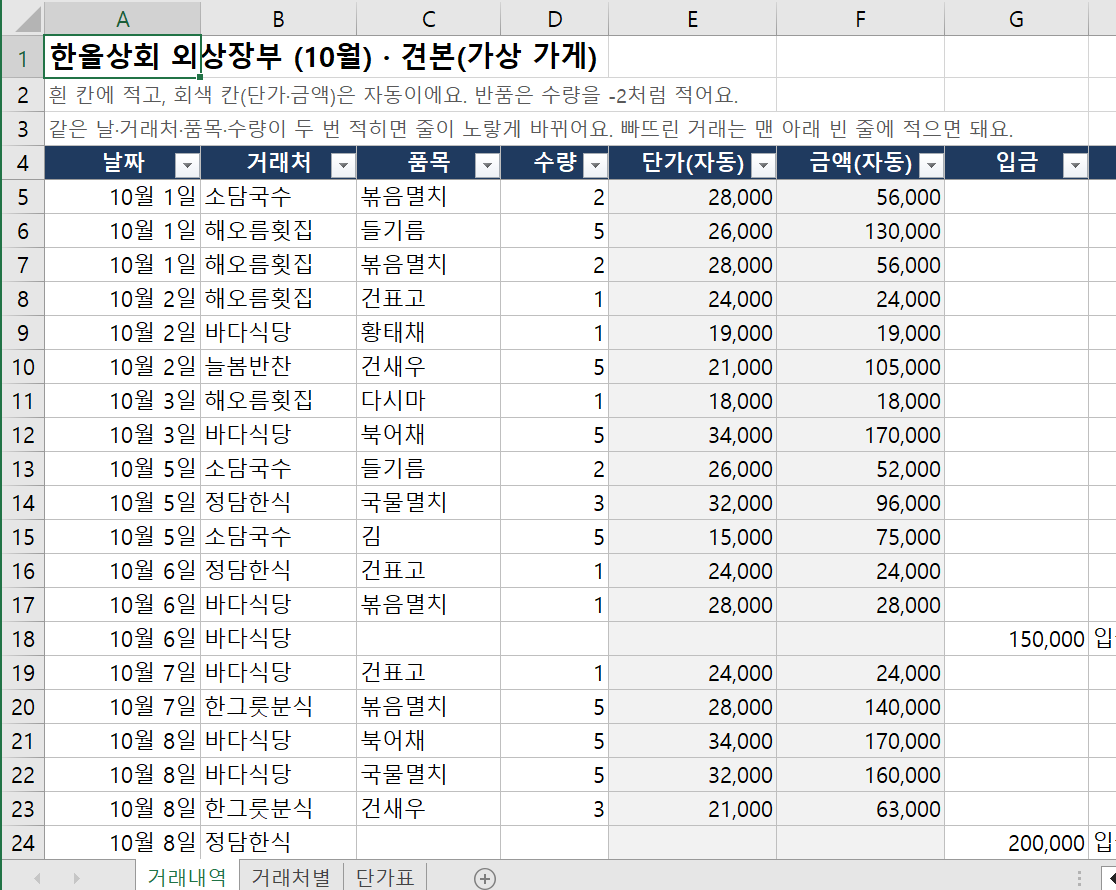Select column F header
Screen dimensions: 1116x890
click(860, 19)
